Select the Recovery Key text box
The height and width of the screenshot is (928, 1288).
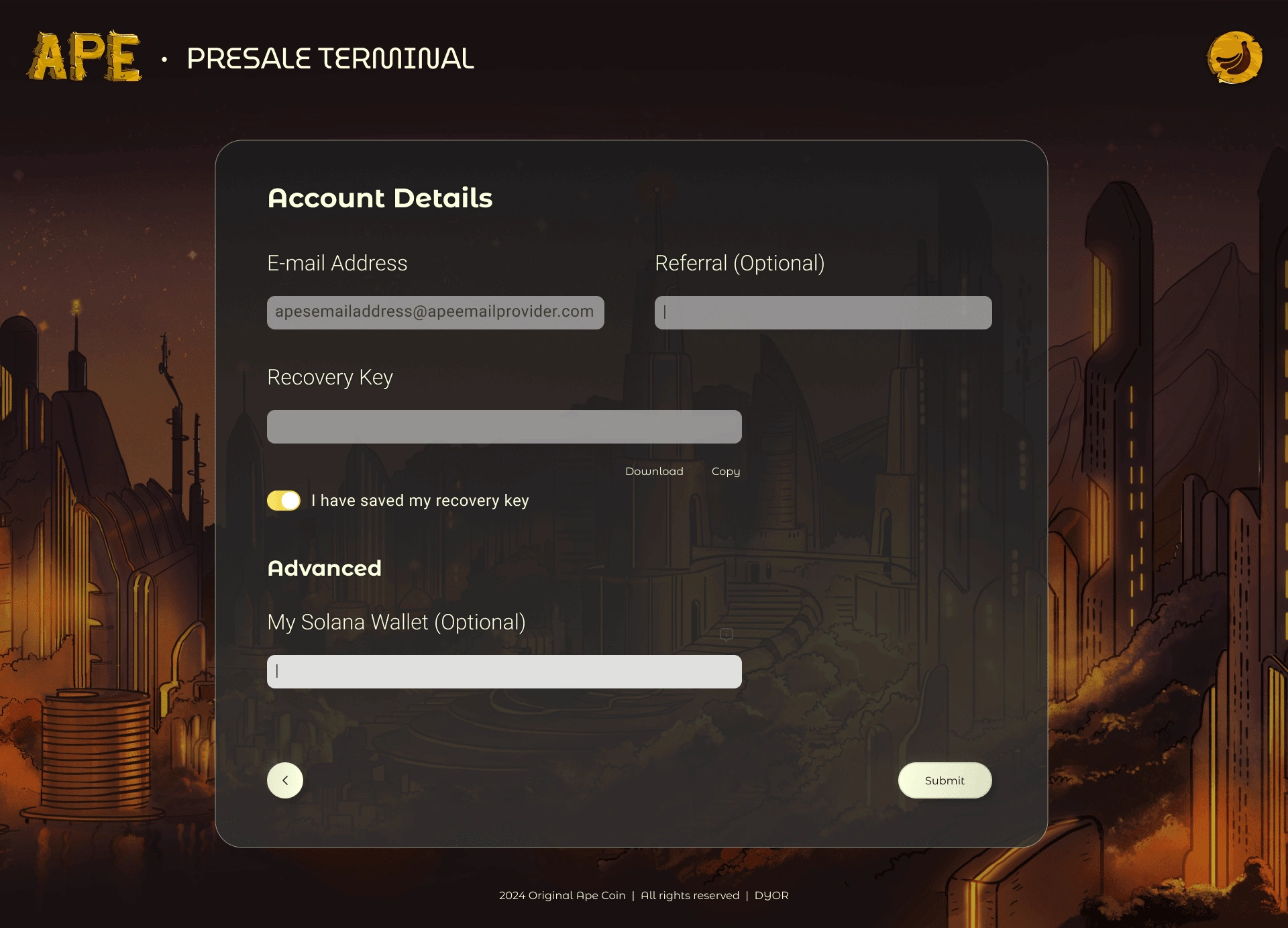tap(504, 427)
